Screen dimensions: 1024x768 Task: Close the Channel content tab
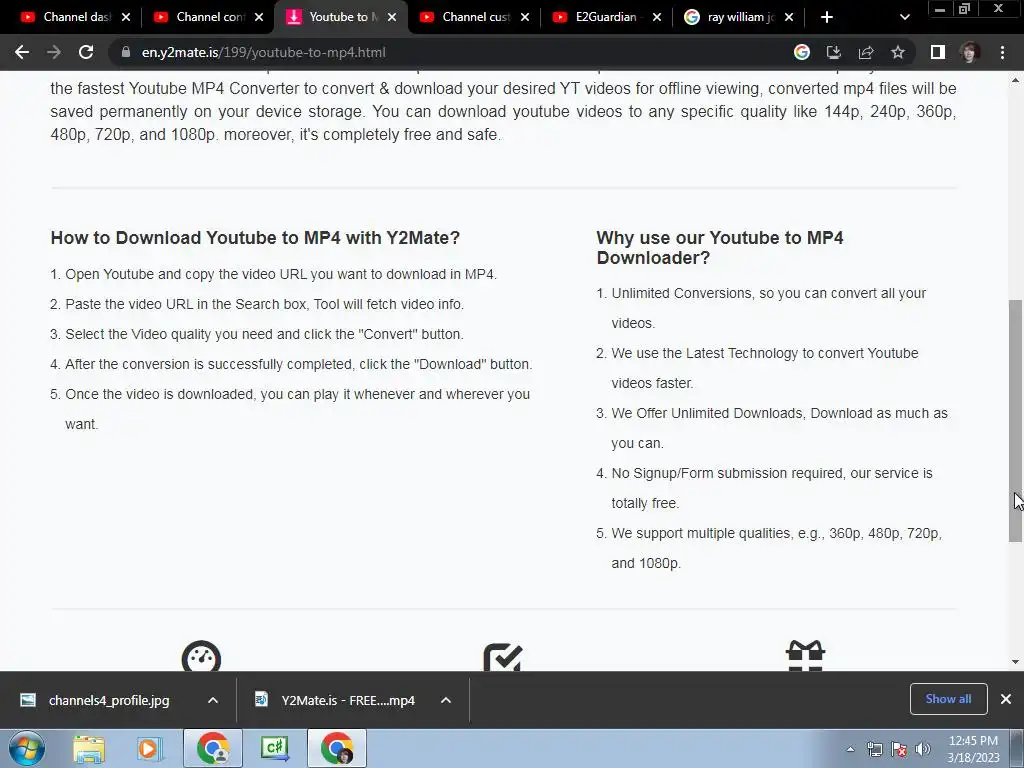[259, 17]
